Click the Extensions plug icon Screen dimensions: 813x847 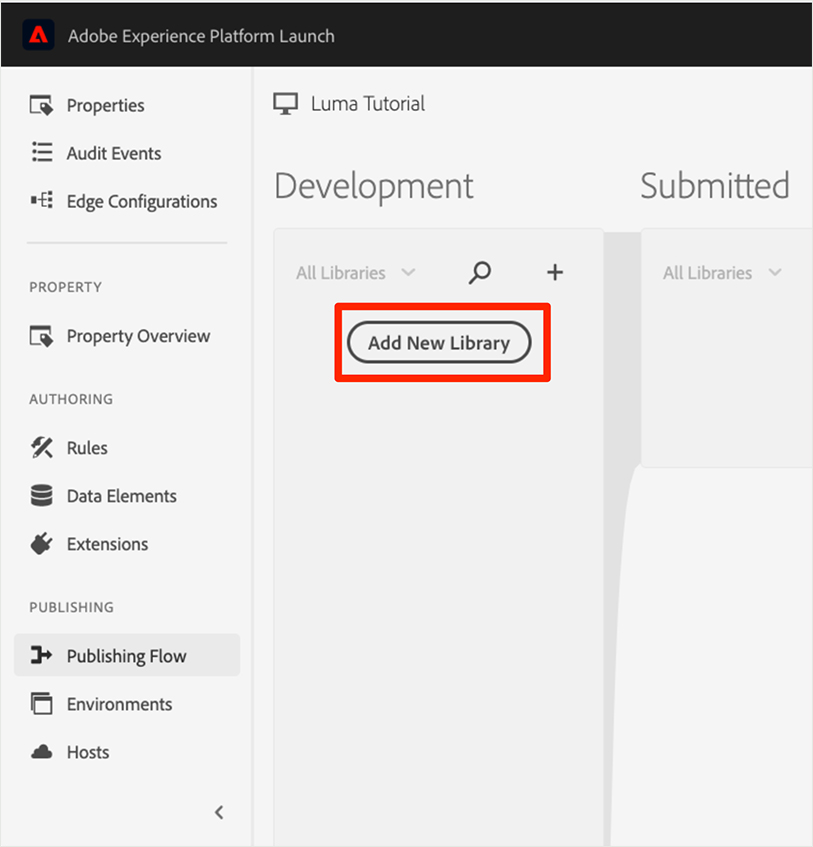coord(42,543)
